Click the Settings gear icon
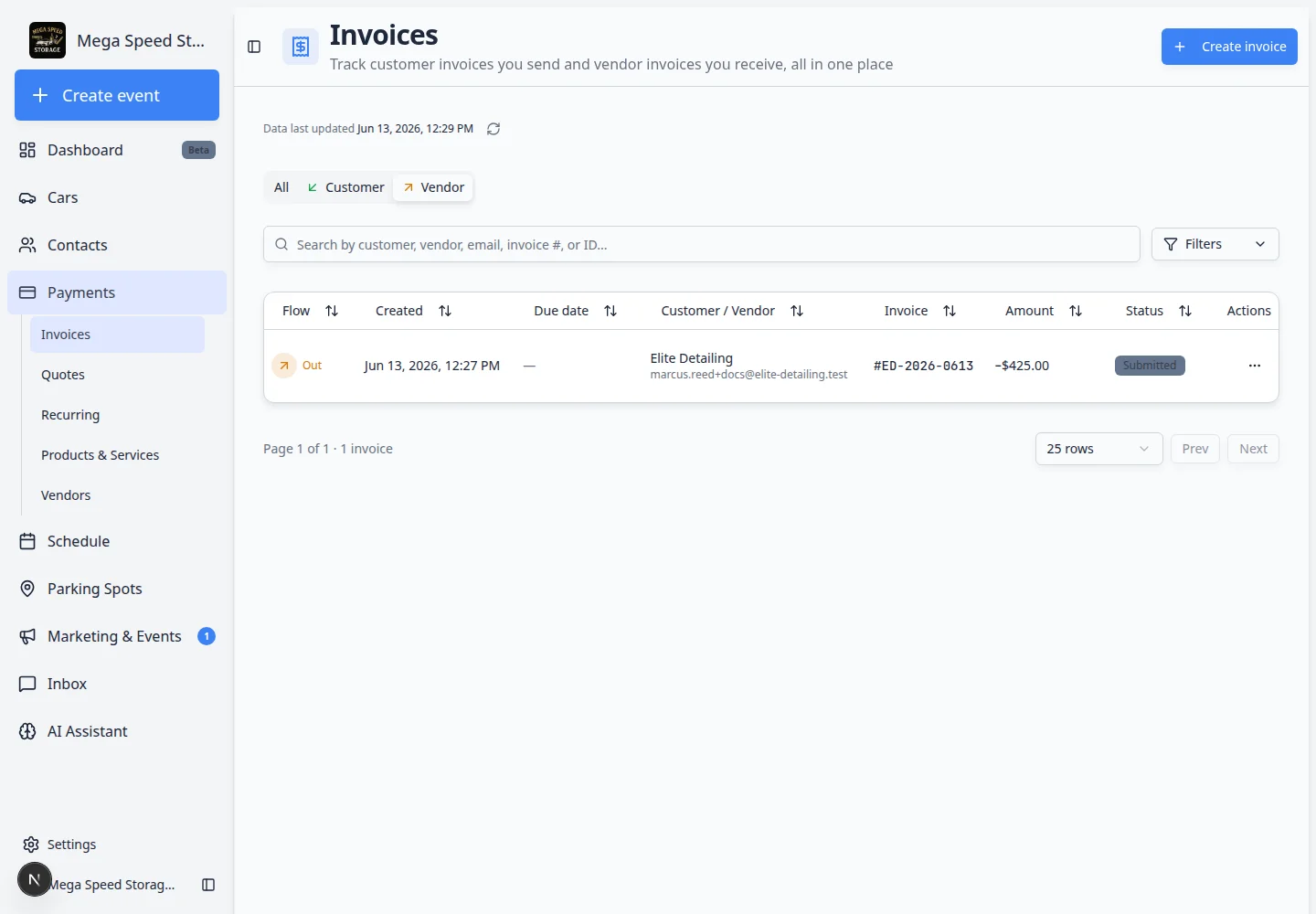The width and height of the screenshot is (1316, 914). click(31, 845)
